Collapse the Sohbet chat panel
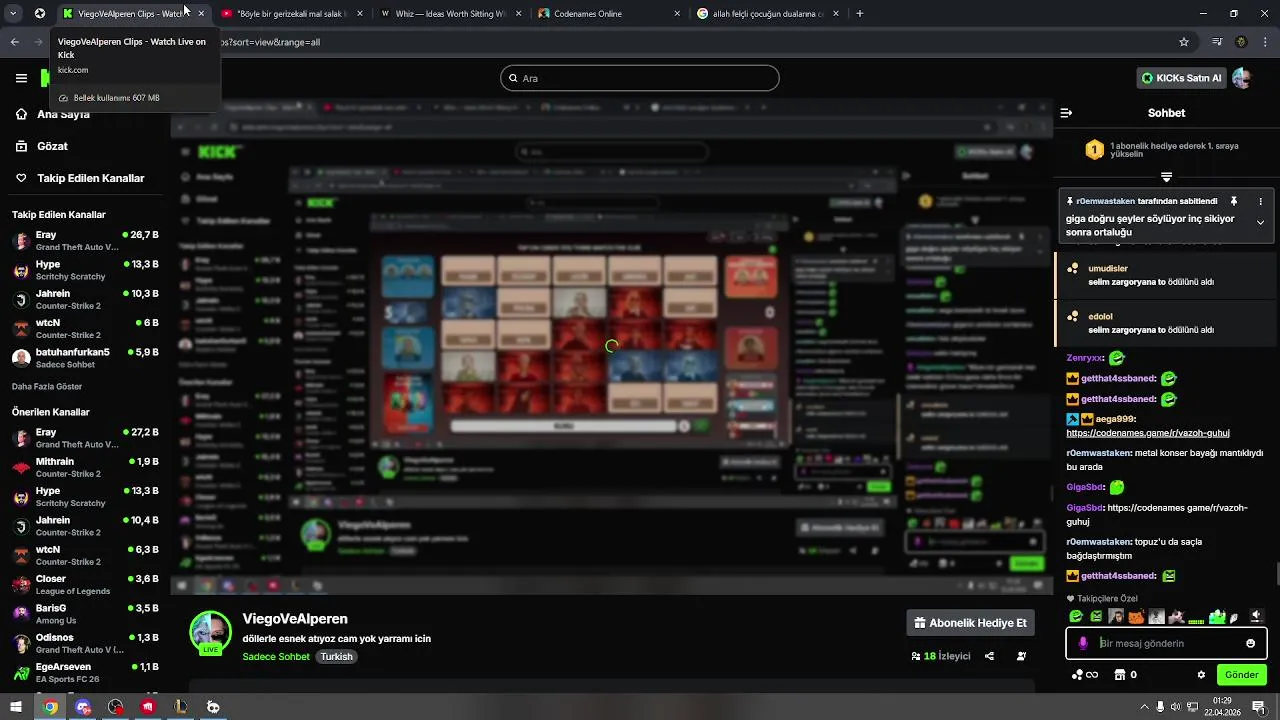This screenshot has height=720, width=1280. click(x=1066, y=113)
